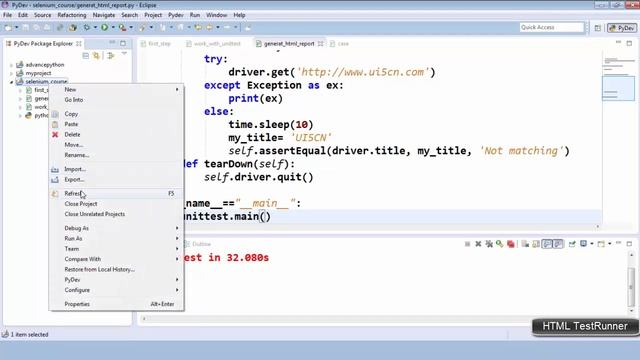Close the generat_html_report editor tab
This screenshot has height=360, width=640.
(320, 43)
